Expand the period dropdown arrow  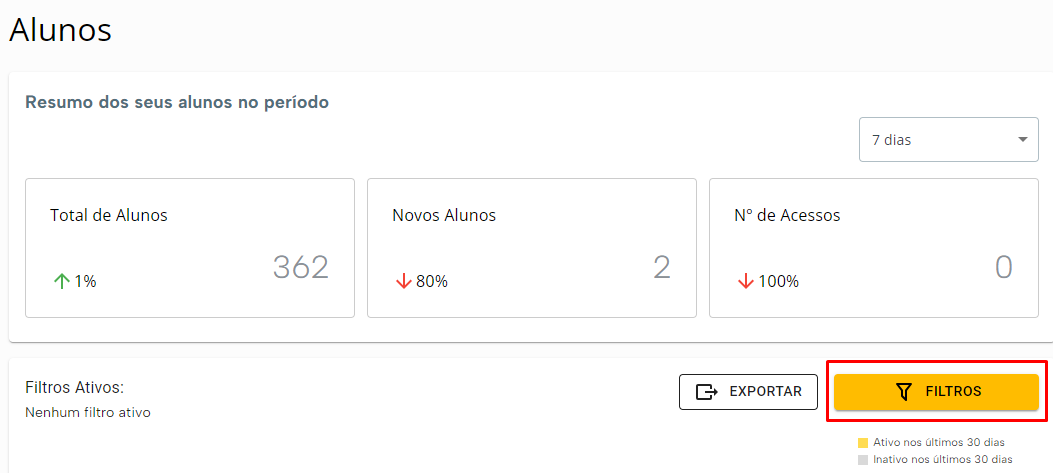coord(1023,140)
